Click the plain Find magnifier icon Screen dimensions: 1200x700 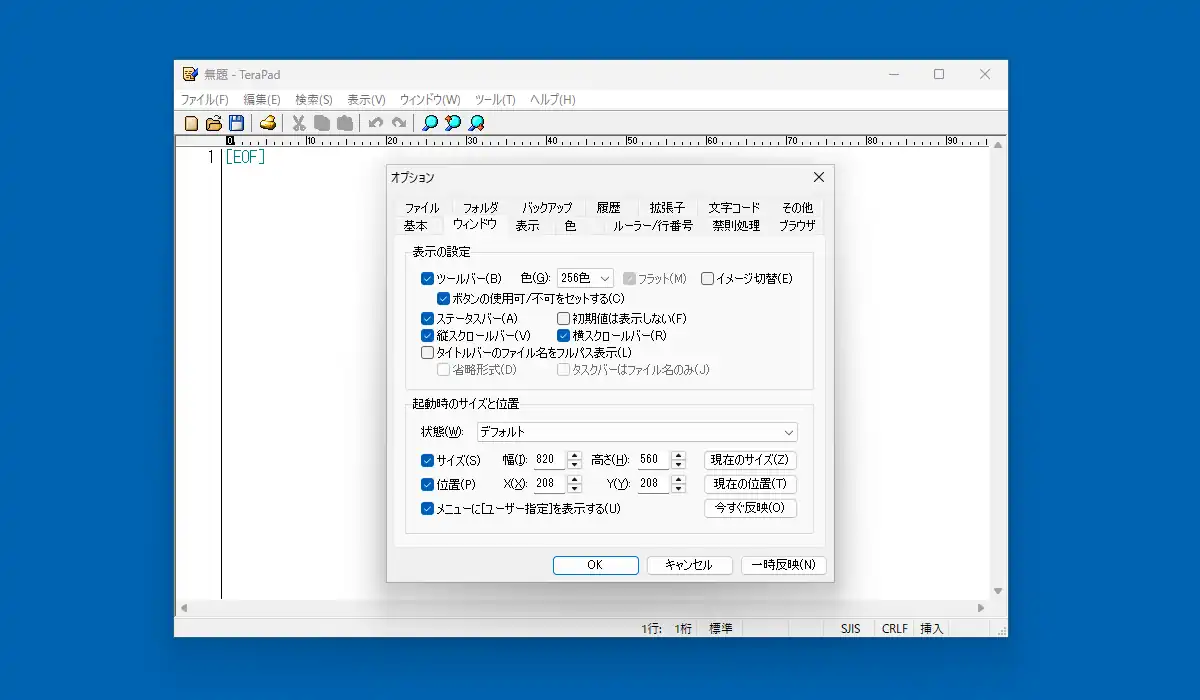point(430,123)
